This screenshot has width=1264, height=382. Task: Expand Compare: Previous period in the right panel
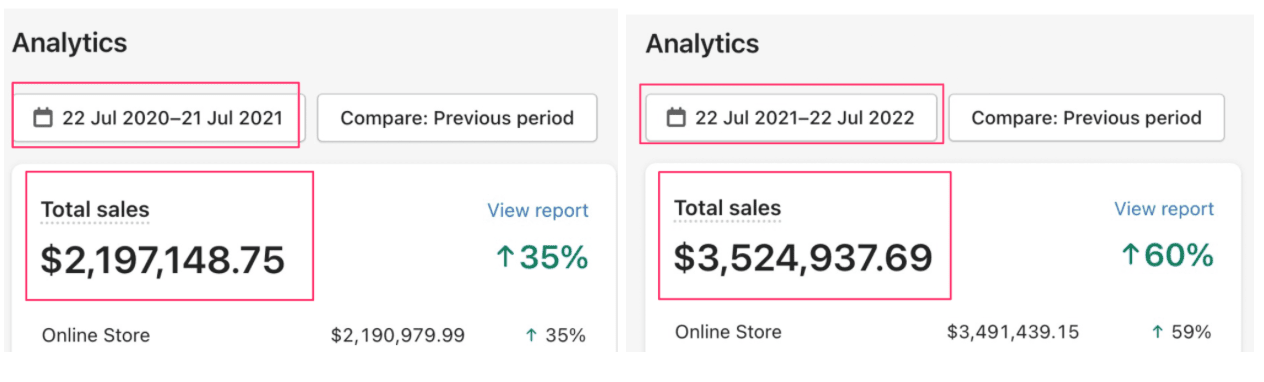(x=1086, y=118)
